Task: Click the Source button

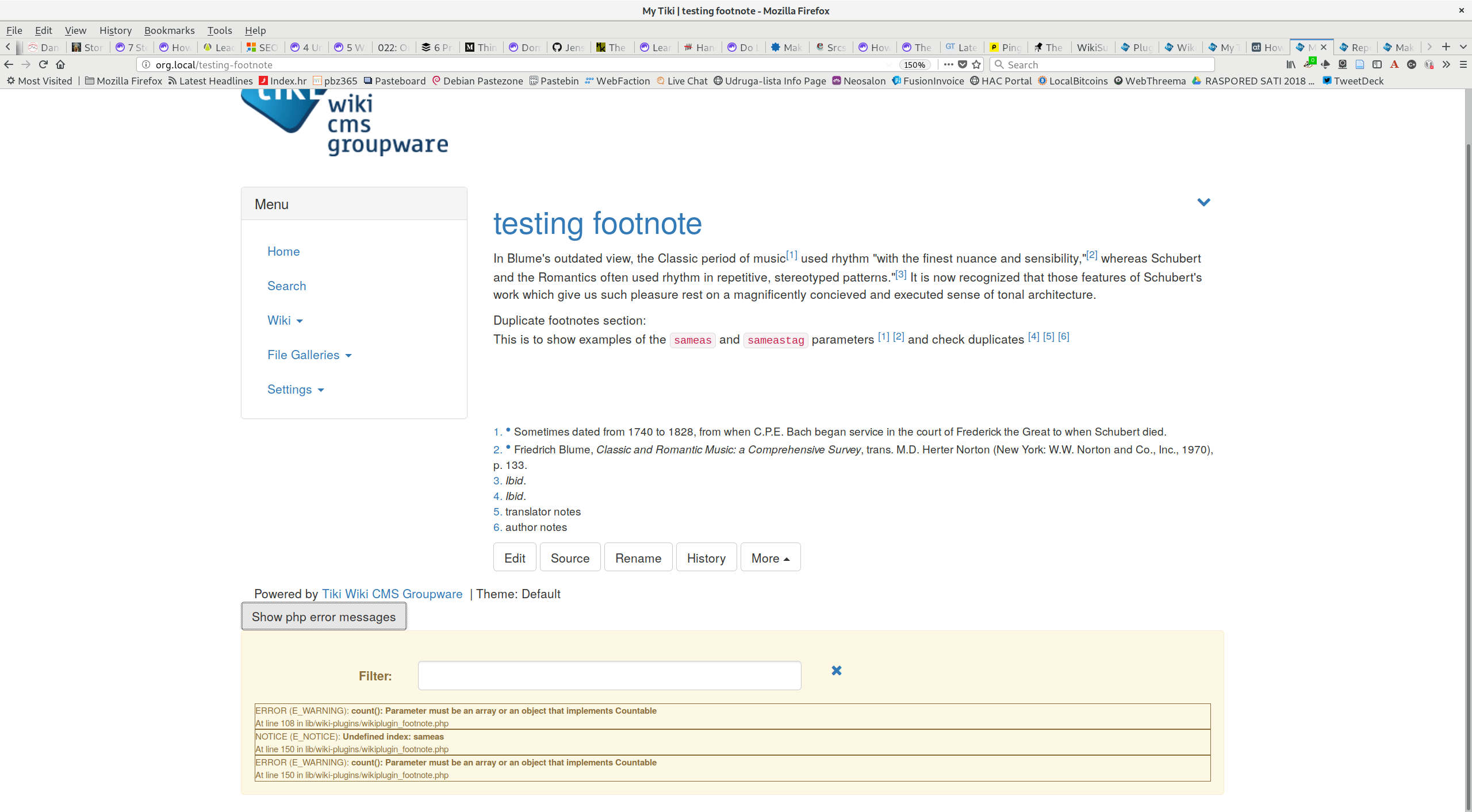Action: point(570,557)
